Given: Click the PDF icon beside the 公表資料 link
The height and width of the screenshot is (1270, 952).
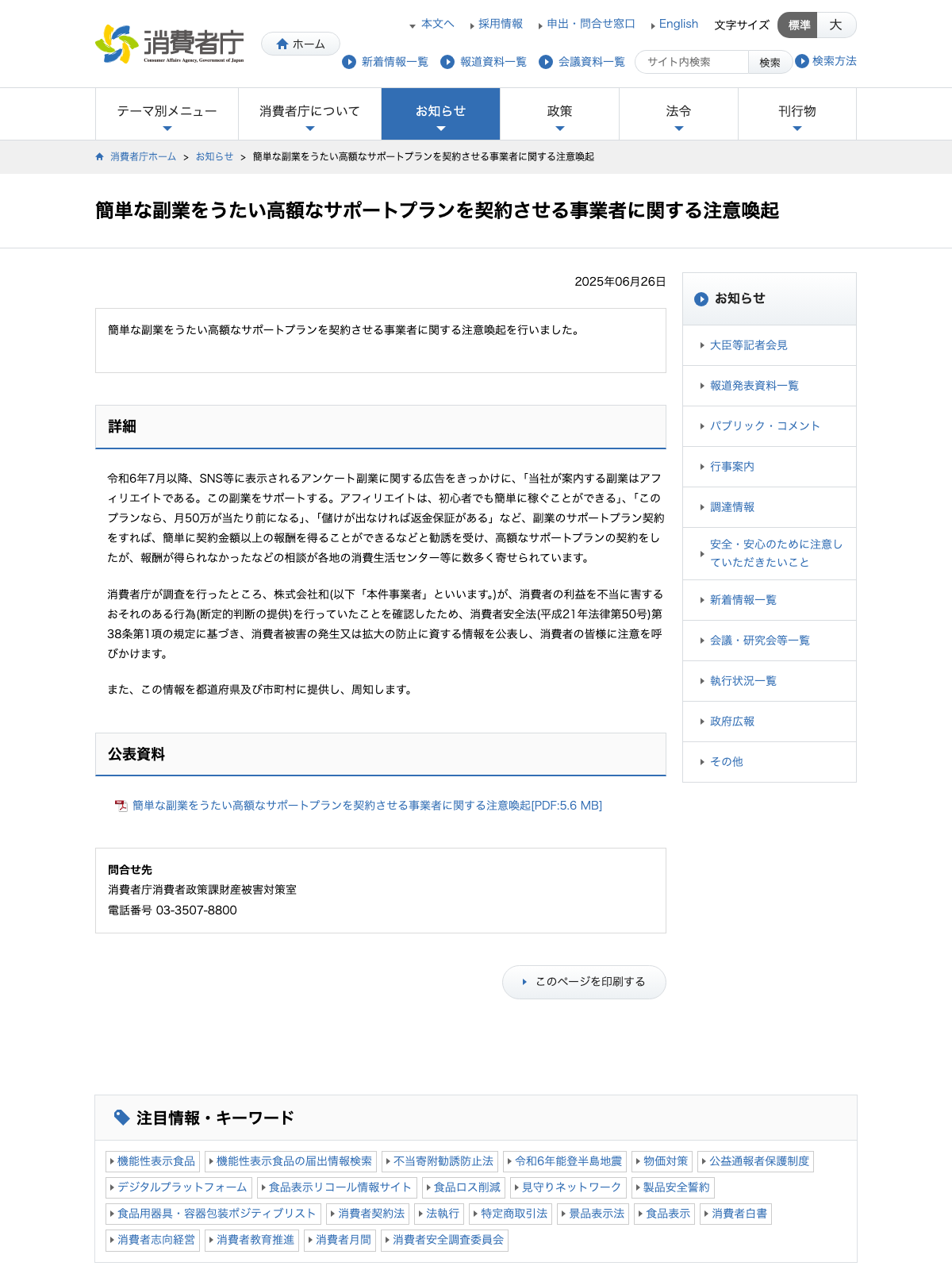Looking at the screenshot, I should click(x=121, y=806).
